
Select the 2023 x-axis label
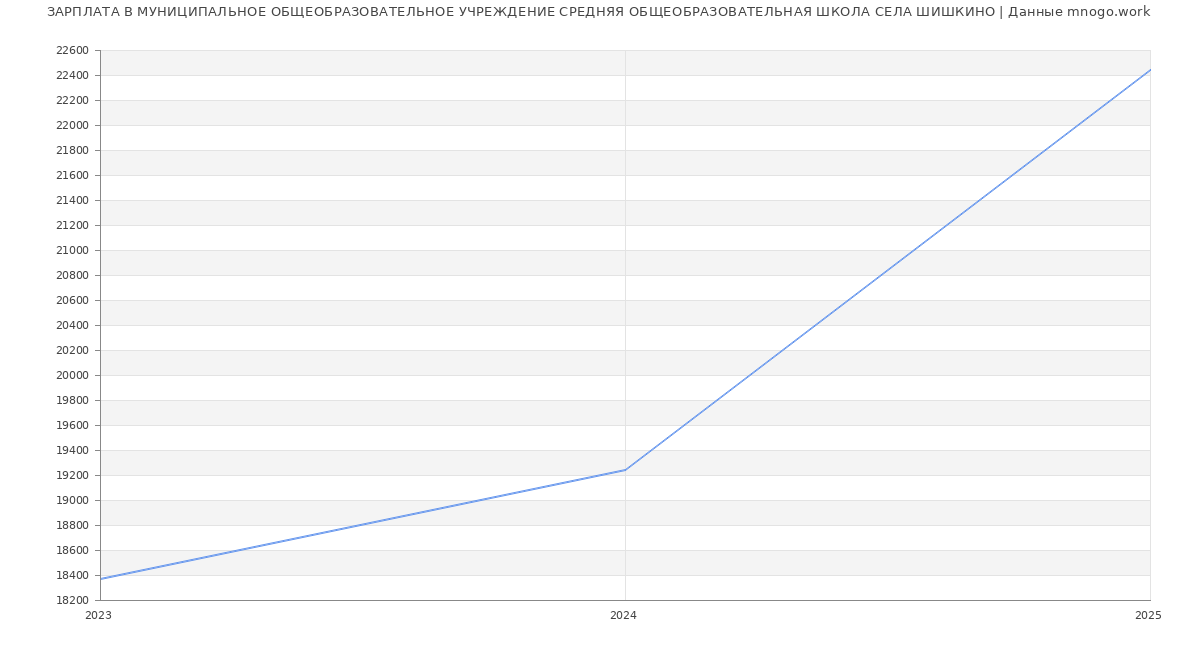click(x=98, y=616)
